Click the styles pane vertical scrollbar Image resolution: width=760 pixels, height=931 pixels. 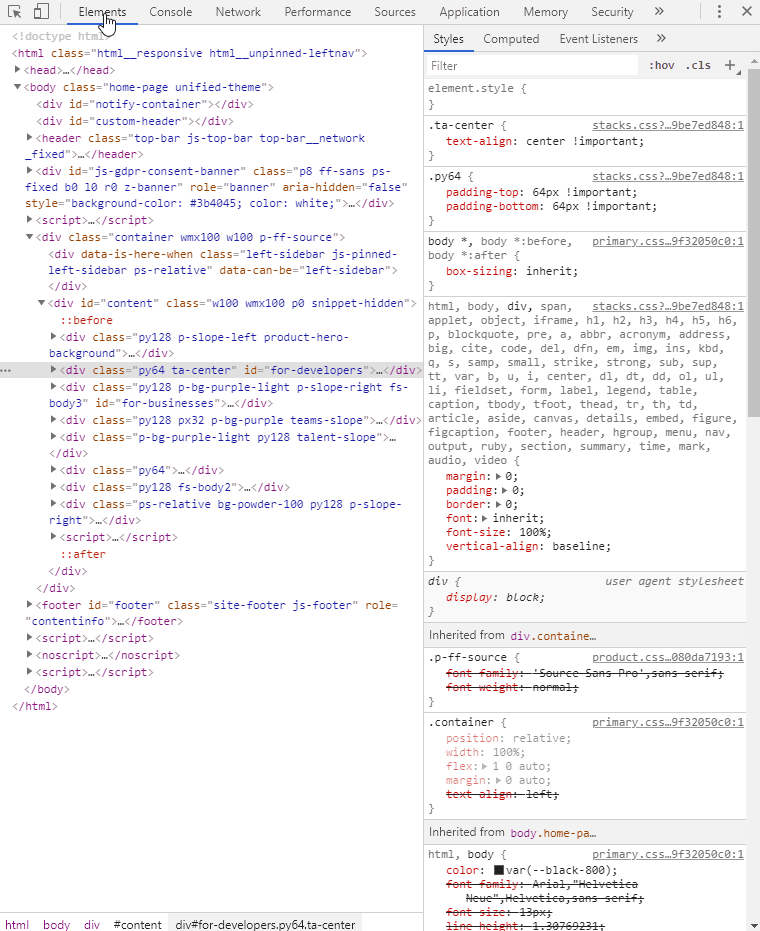tap(753, 243)
